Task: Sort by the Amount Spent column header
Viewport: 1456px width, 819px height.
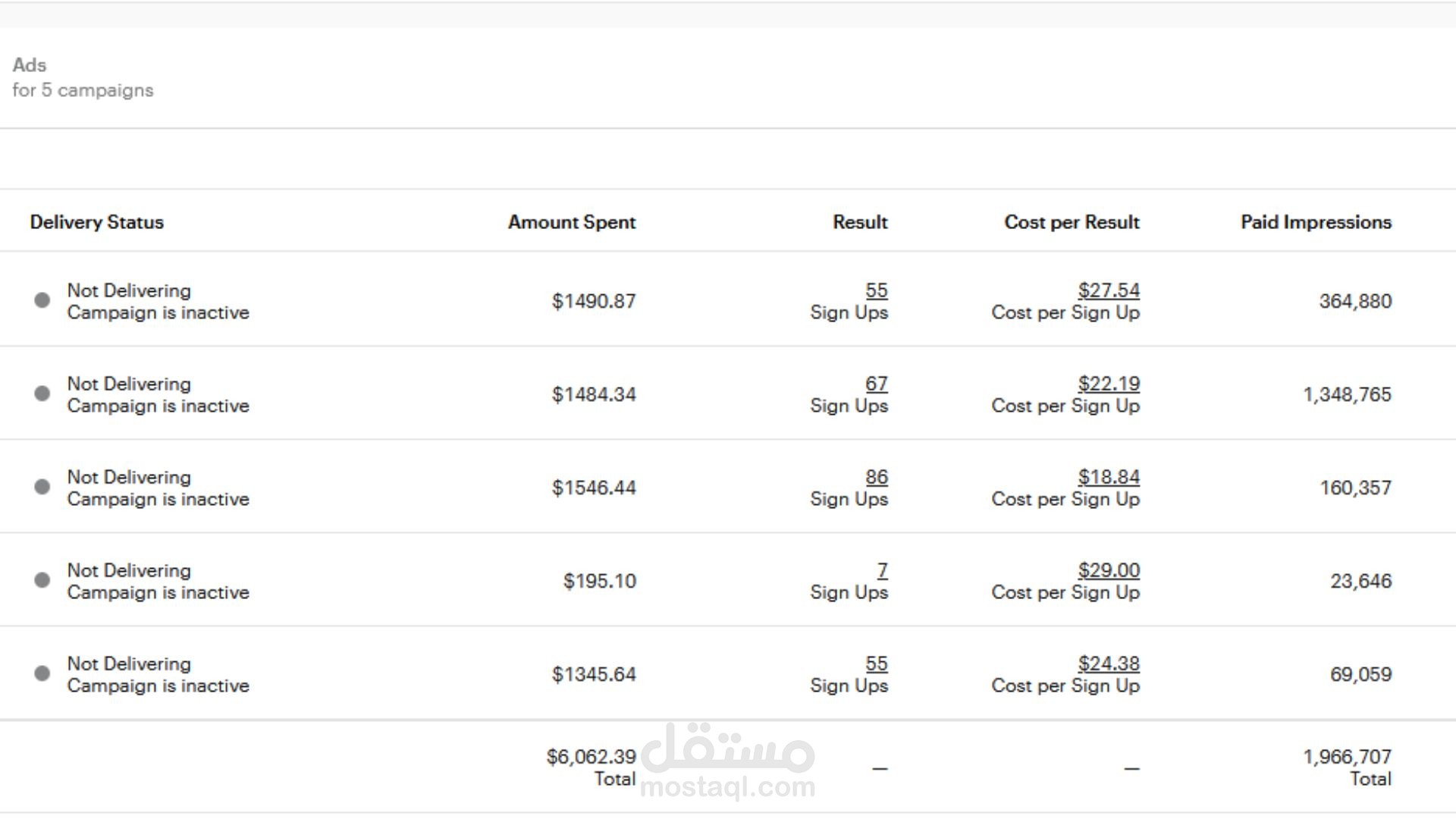Action: pos(572,222)
